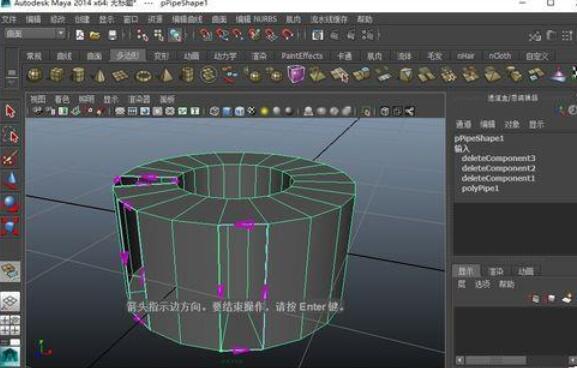Click the purple cube shelf icon
This screenshot has width=577, height=368.
point(296,74)
